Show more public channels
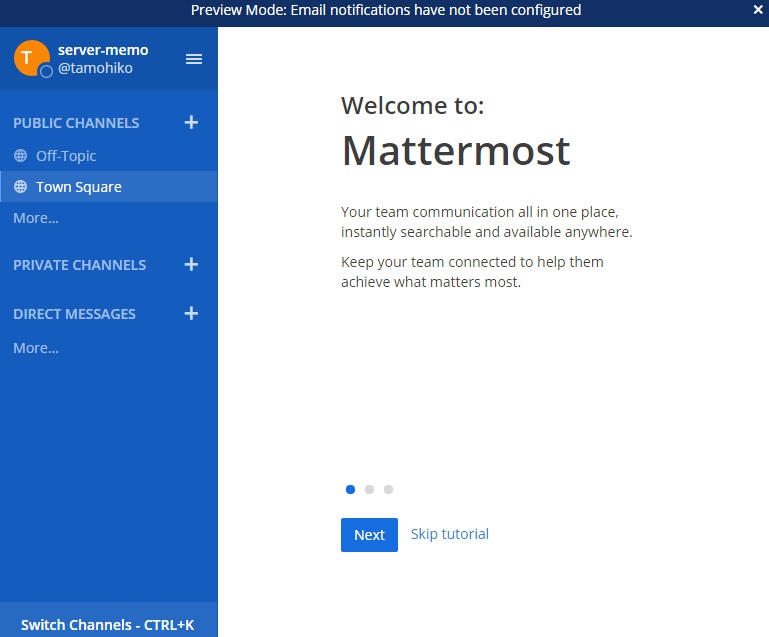 (36, 218)
